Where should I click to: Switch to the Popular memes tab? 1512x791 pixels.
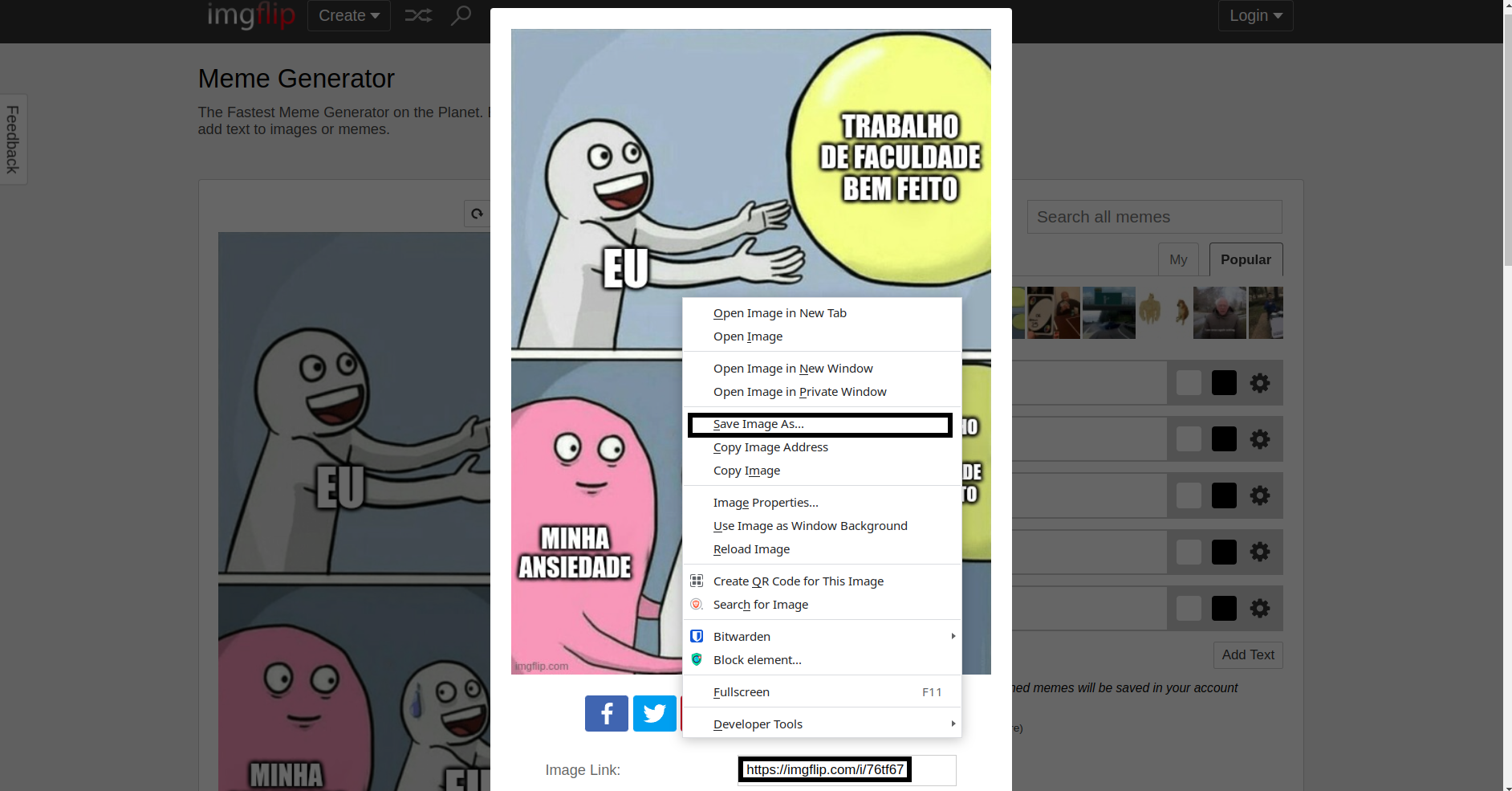1245,259
